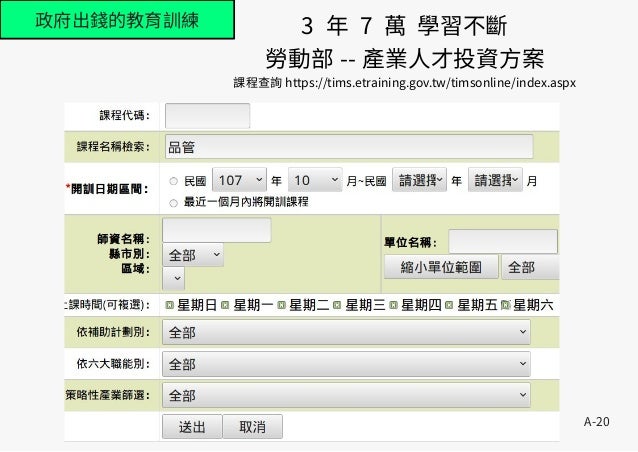
Task: Check the 星期一 checkbox
Action: coord(225,305)
